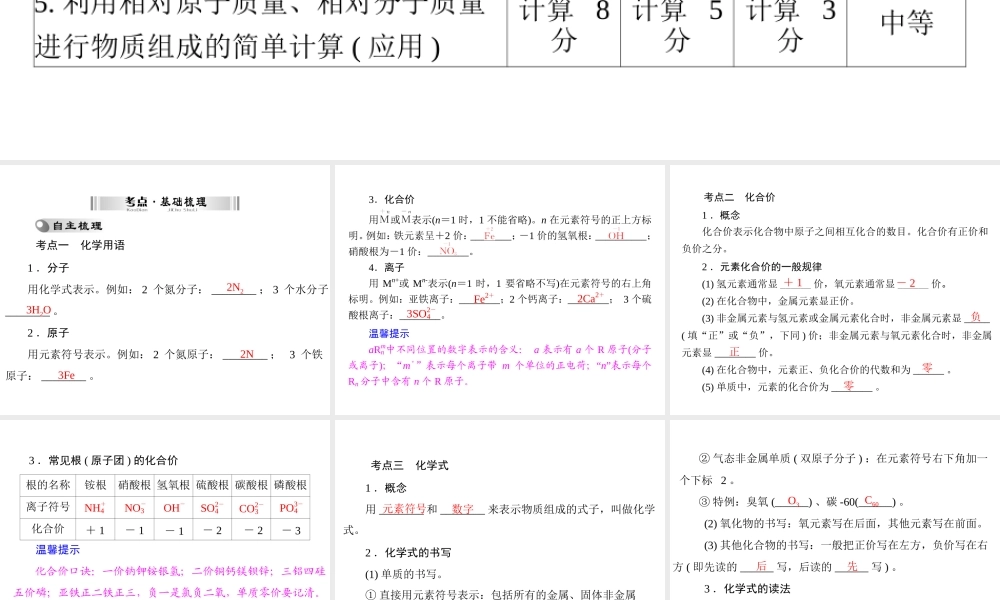The image size is (1000, 600).
Task: Click the heading 3. 化学式的读法
Action: pos(747,589)
